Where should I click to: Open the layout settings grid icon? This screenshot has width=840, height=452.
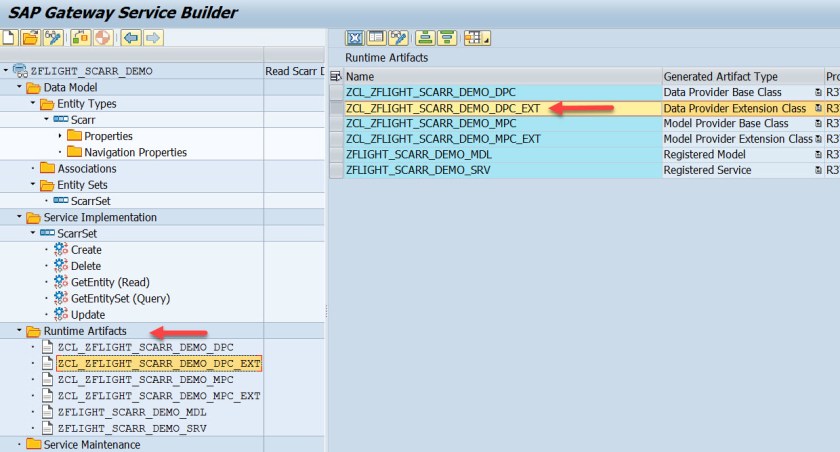[473, 38]
